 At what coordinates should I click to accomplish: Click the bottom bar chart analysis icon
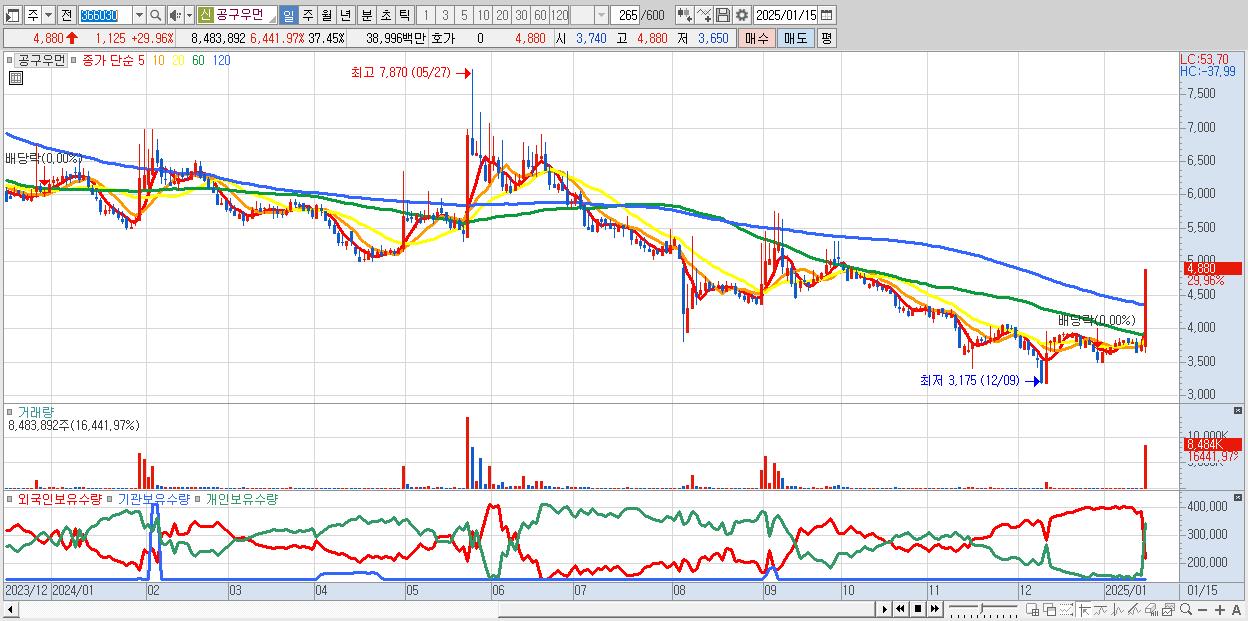click(1168, 610)
